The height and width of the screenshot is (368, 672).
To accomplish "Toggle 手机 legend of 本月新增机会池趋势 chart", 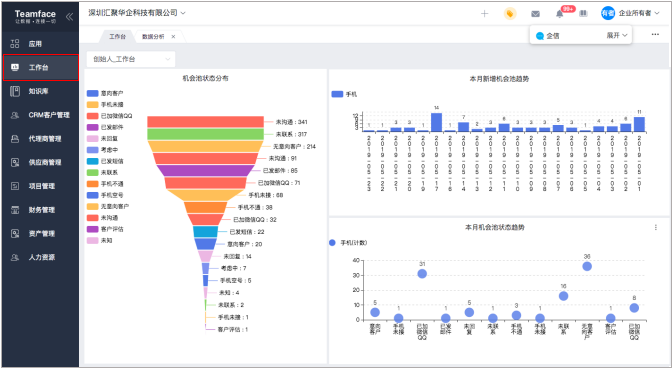I will 345,94.
